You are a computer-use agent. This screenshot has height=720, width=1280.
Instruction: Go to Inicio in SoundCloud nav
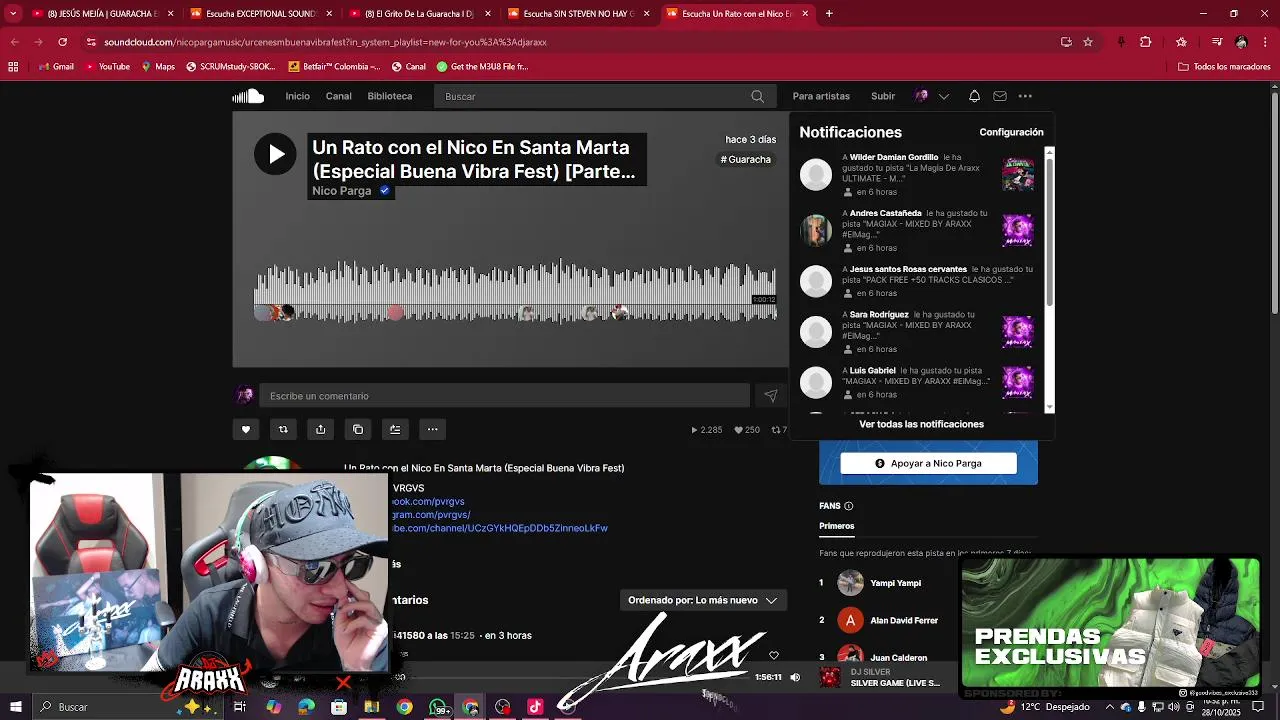click(x=297, y=96)
